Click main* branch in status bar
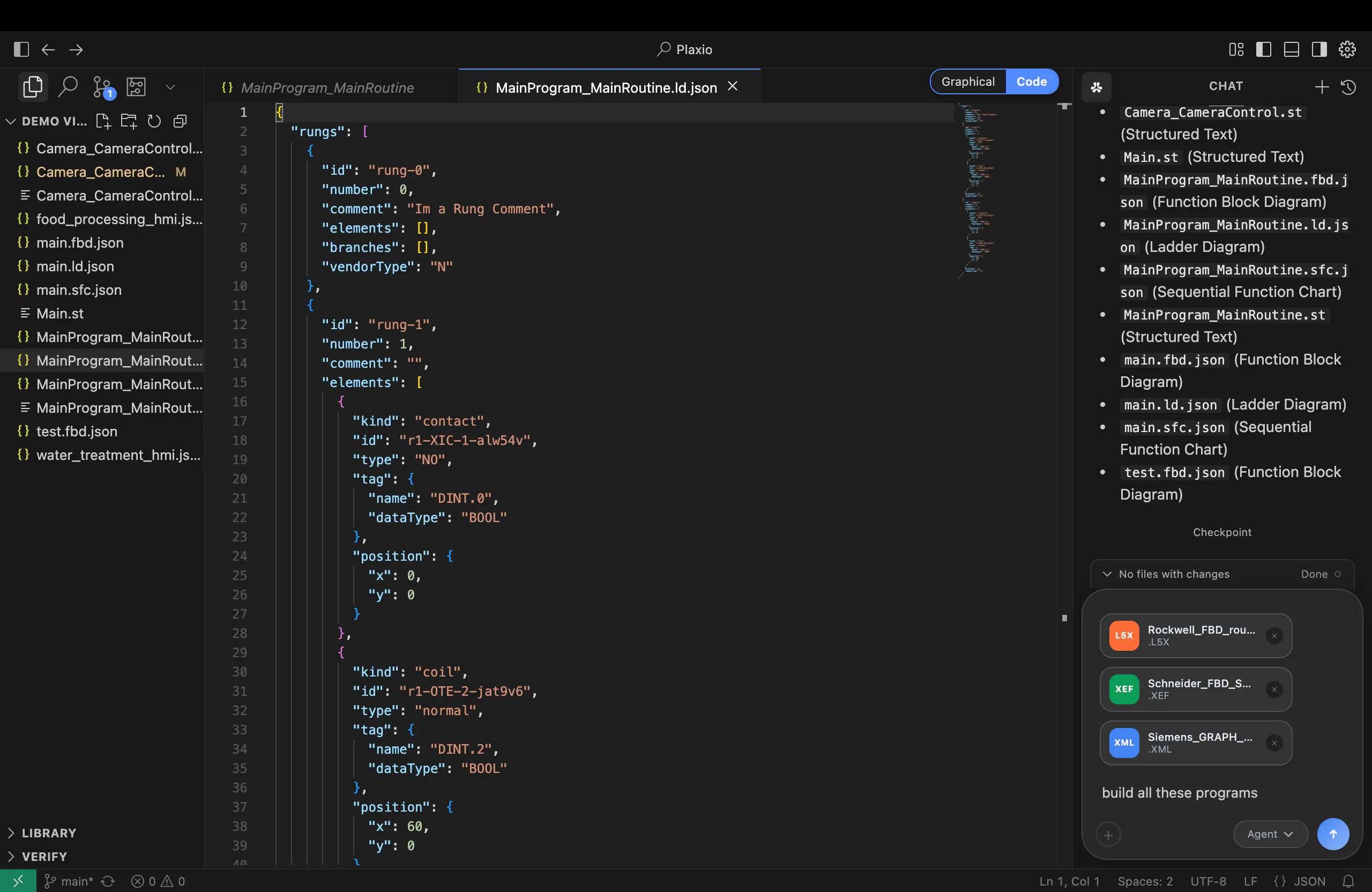Image resolution: width=1372 pixels, height=892 pixels. pyautogui.click(x=69, y=881)
